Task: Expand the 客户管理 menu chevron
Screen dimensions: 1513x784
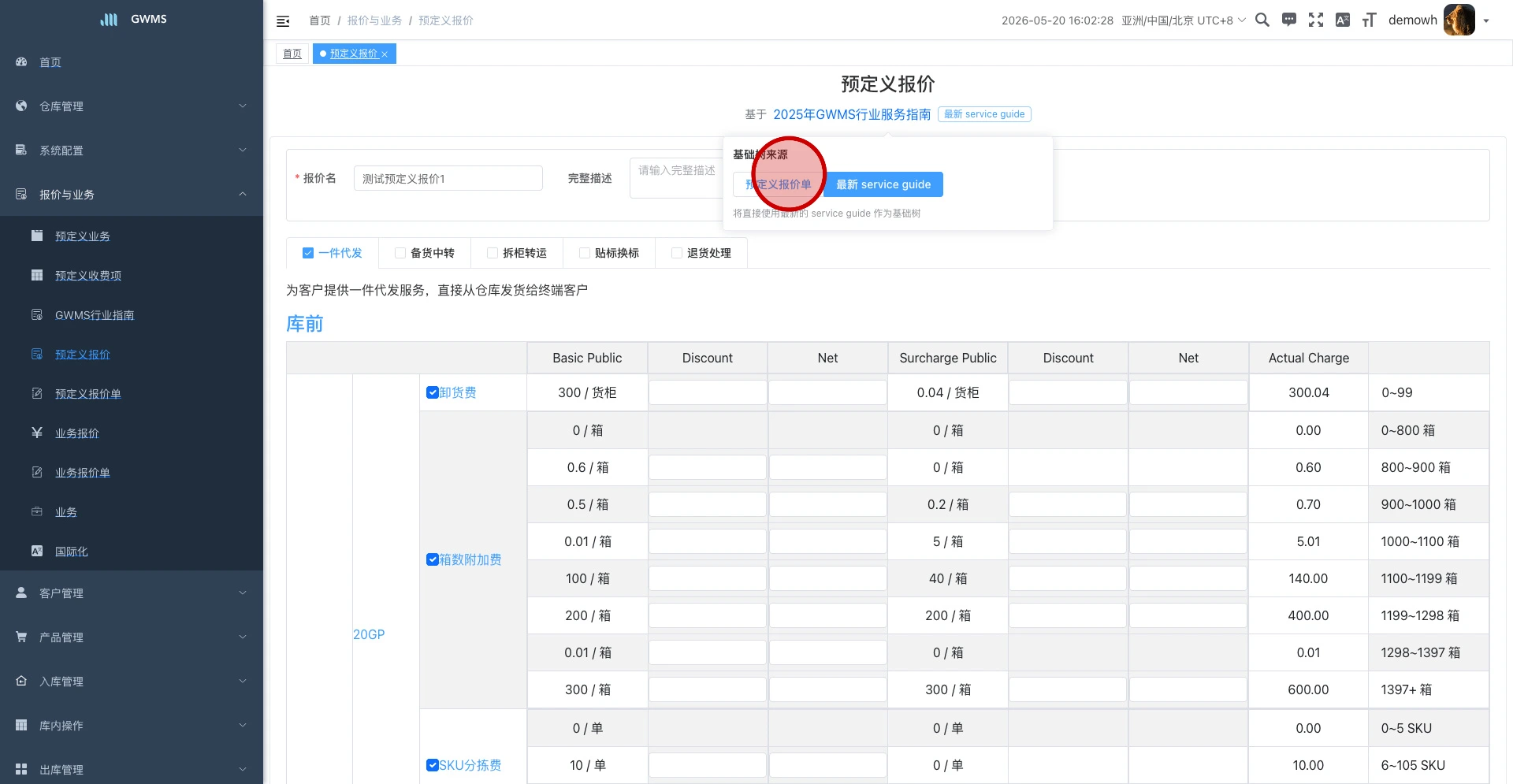Action: 243,593
